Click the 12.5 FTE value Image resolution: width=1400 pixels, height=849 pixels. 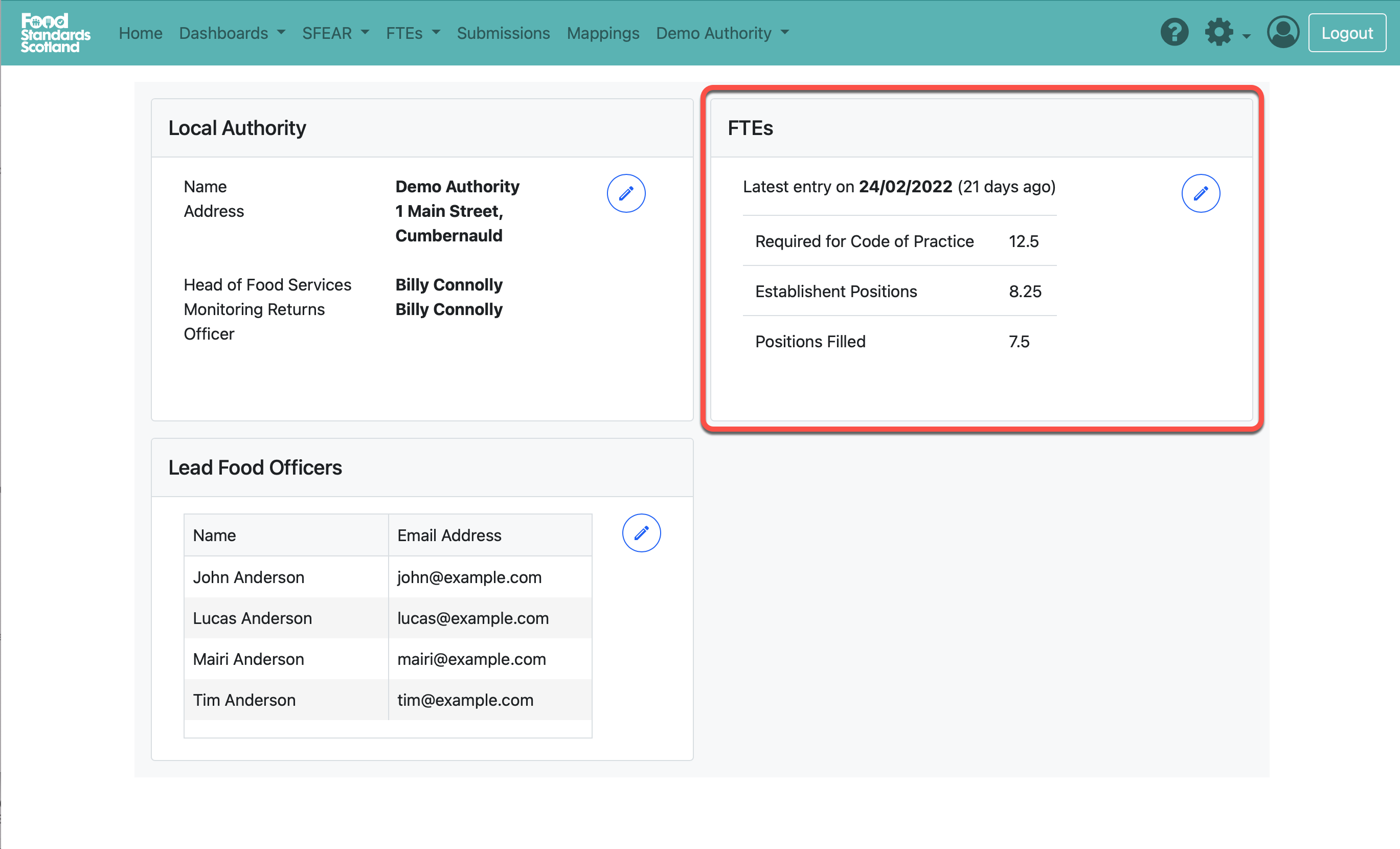pyautogui.click(x=1023, y=241)
